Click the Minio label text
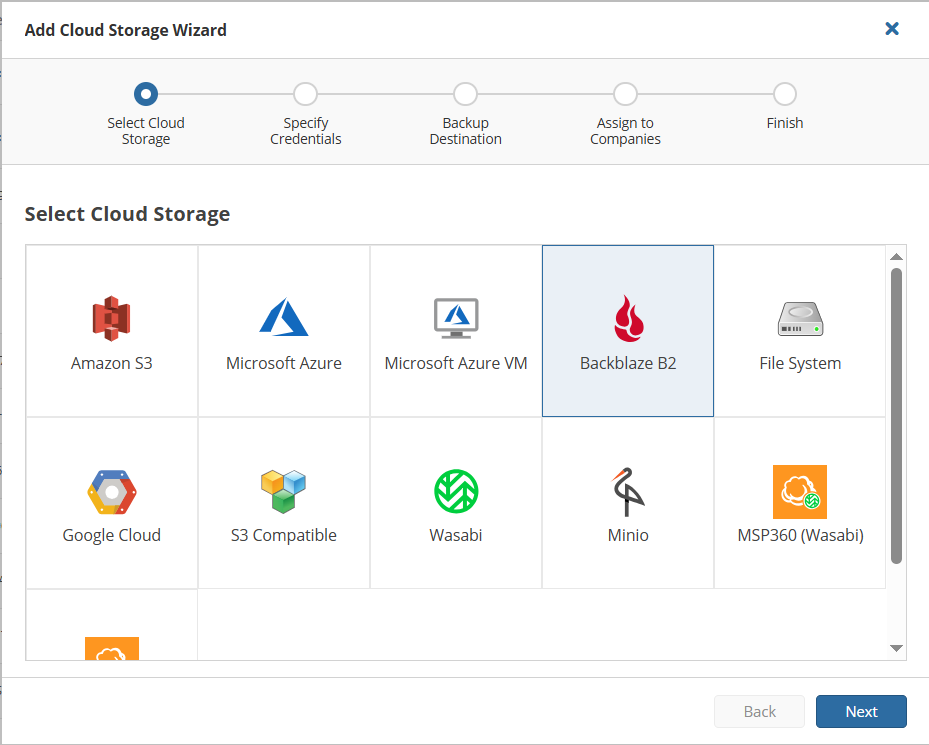The width and height of the screenshot is (929, 745). pos(628,535)
